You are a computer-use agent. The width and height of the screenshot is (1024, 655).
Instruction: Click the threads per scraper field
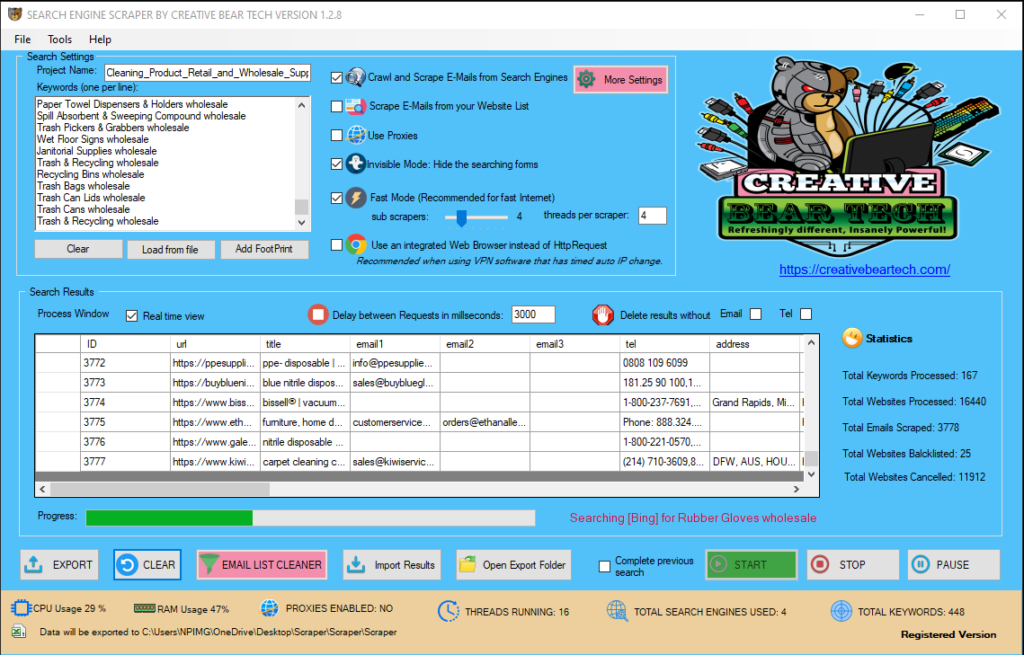point(652,216)
